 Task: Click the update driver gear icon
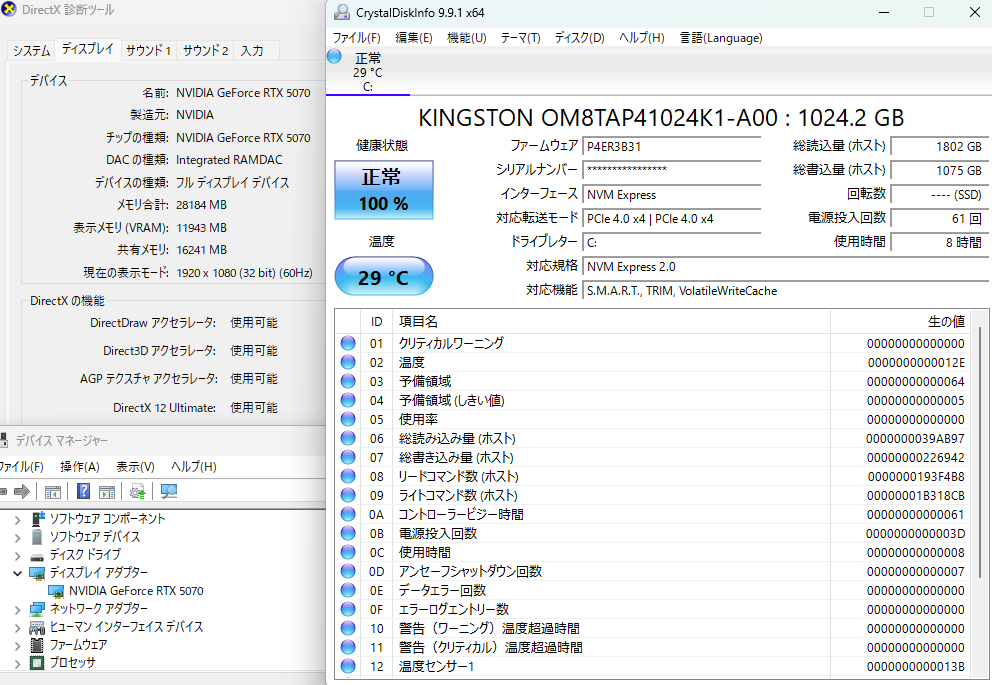coord(137,491)
